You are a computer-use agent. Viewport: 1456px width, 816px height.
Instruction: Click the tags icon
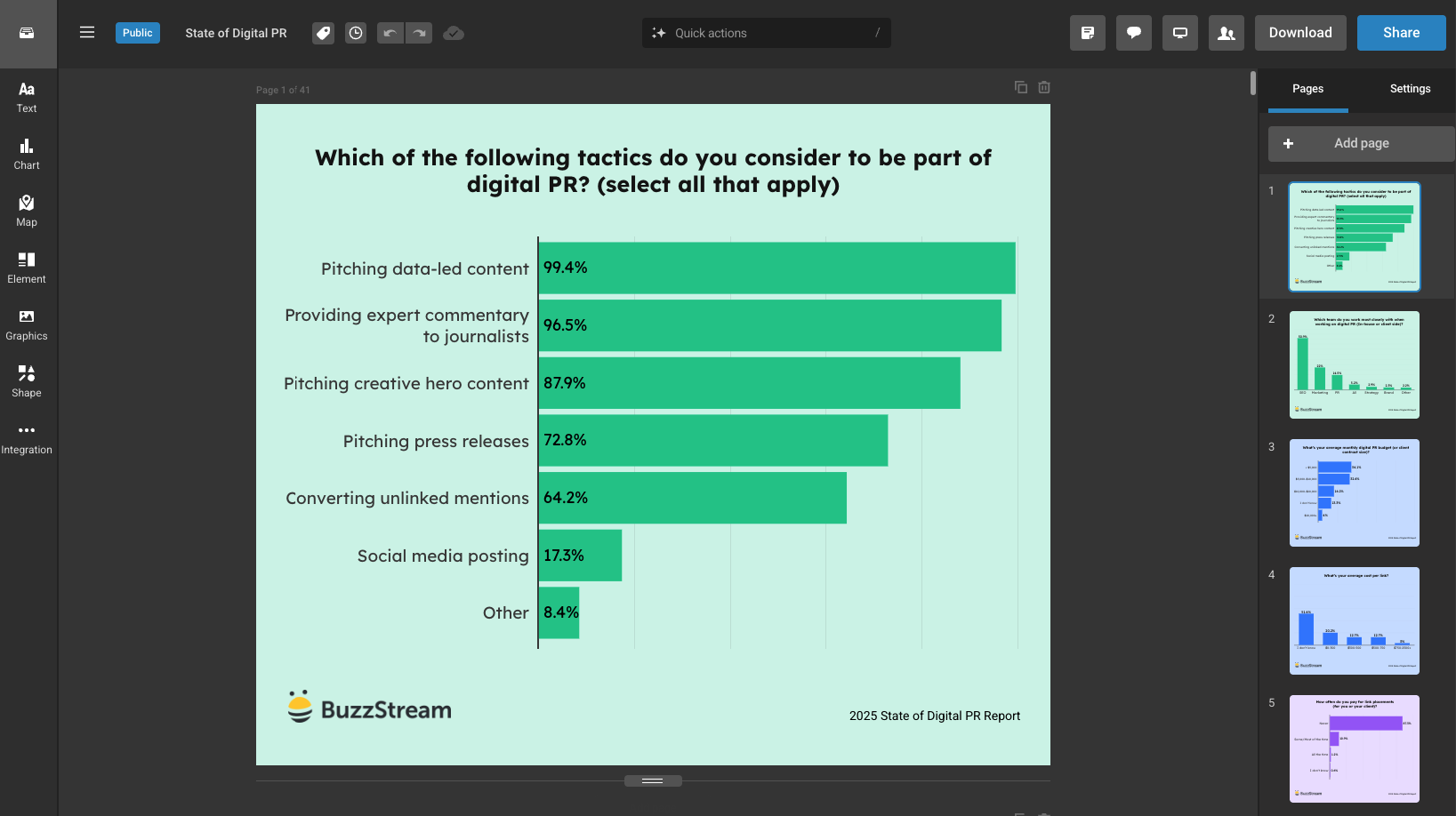(323, 33)
